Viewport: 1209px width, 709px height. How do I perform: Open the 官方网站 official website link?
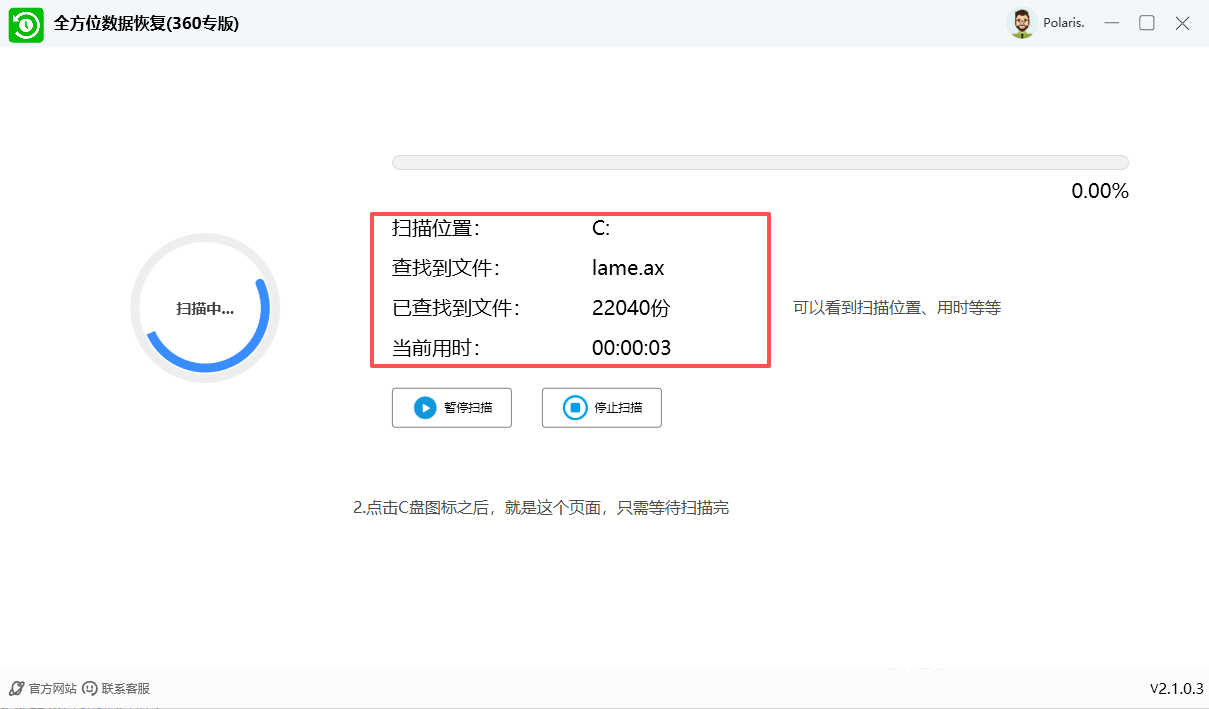point(52,688)
